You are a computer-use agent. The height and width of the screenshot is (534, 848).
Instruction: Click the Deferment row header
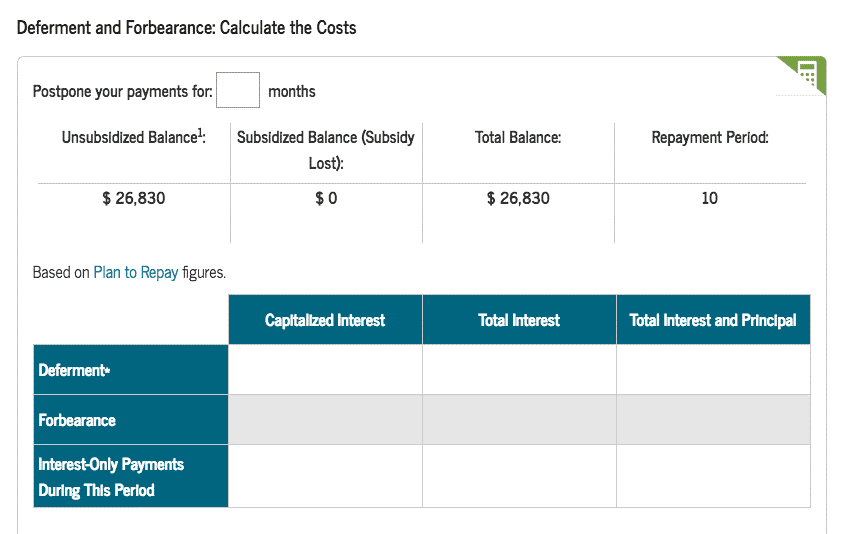click(131, 370)
